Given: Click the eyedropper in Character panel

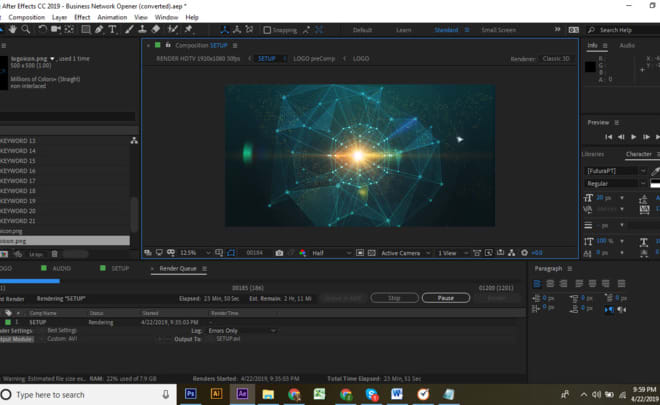Looking at the screenshot, I should click(655, 171).
